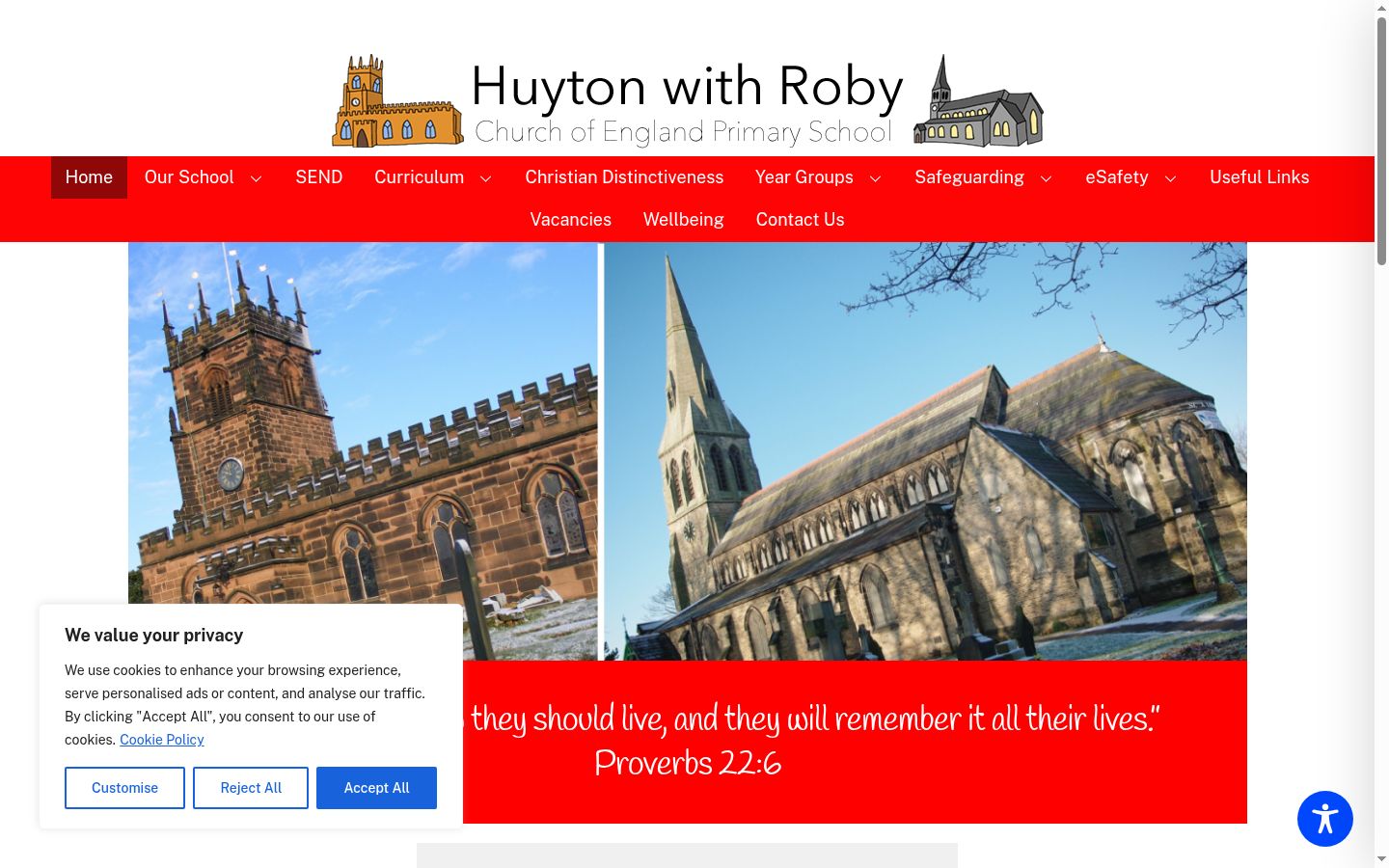Screen dimensions: 1389x868
Task: Open the SEND page
Action: pos(319,177)
